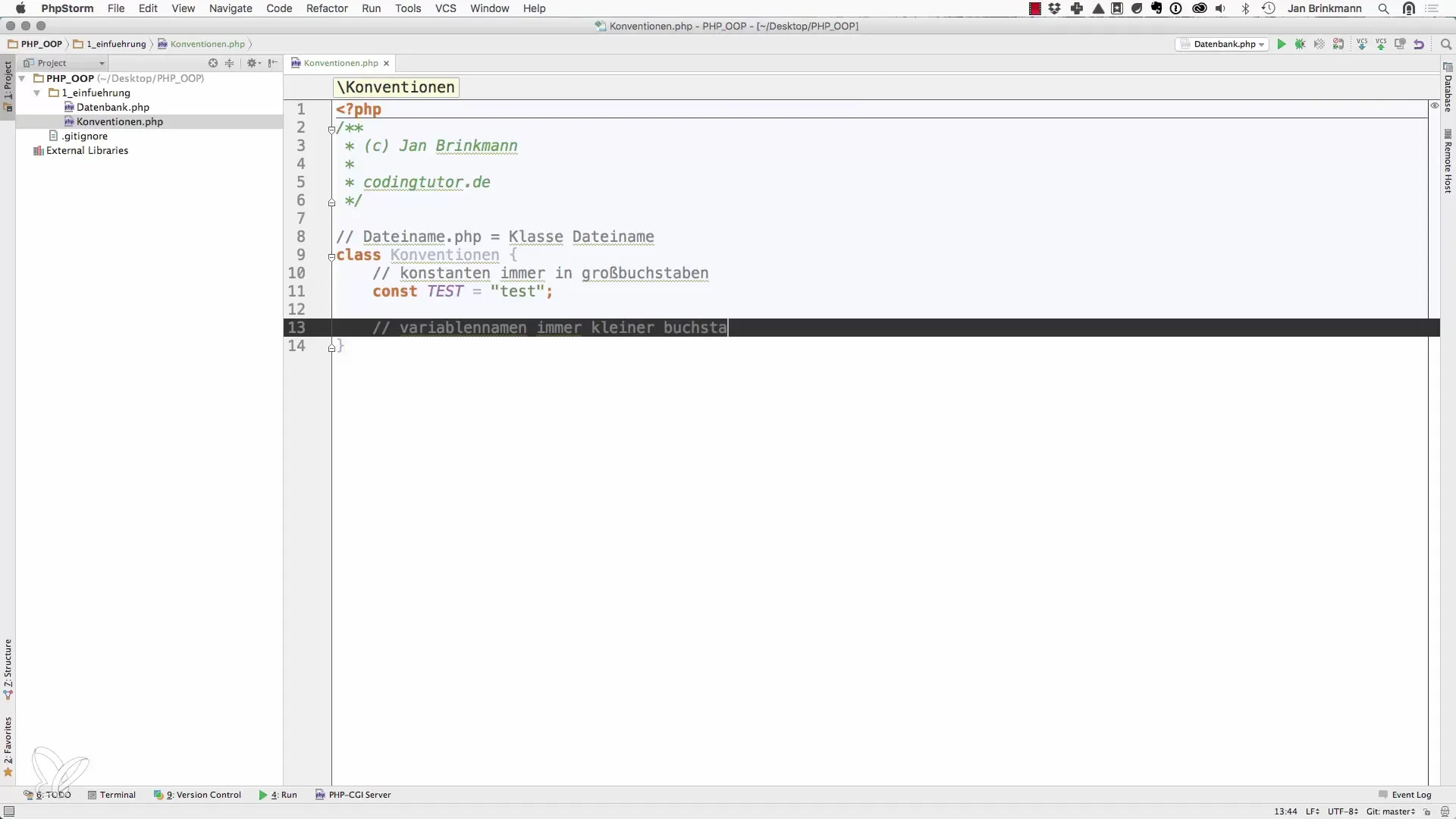Open Project panel gear settings menu
Image resolution: width=1456 pixels, height=819 pixels.
[253, 63]
